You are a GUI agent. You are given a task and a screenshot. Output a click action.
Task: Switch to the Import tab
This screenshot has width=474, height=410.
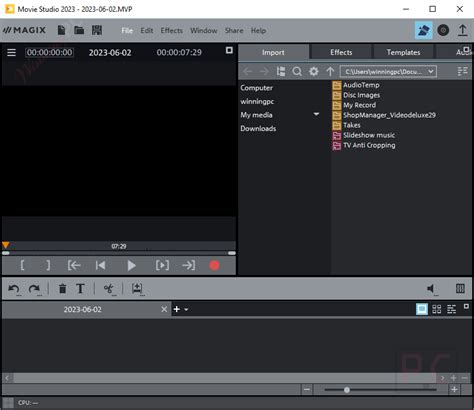pos(273,52)
